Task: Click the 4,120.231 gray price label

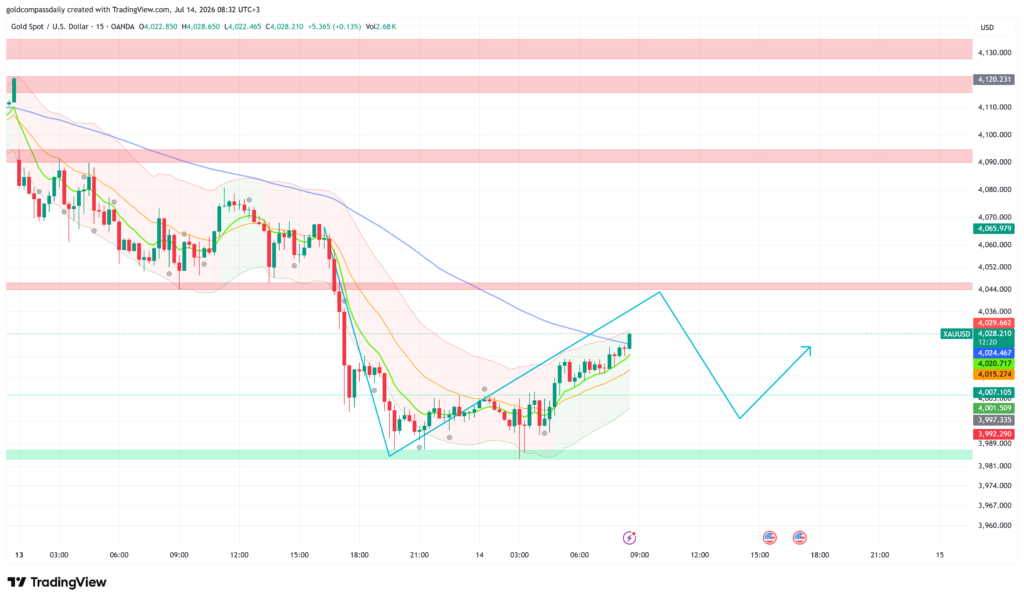Action: coord(994,79)
